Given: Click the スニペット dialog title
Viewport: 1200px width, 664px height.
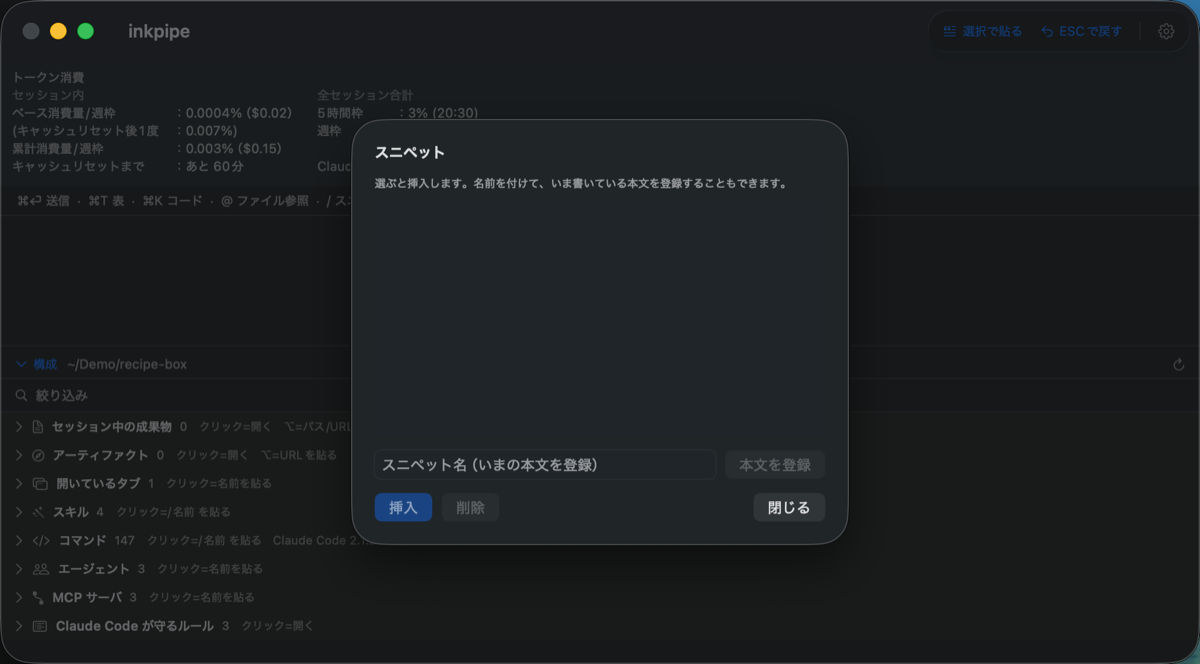Looking at the screenshot, I should tap(410, 152).
